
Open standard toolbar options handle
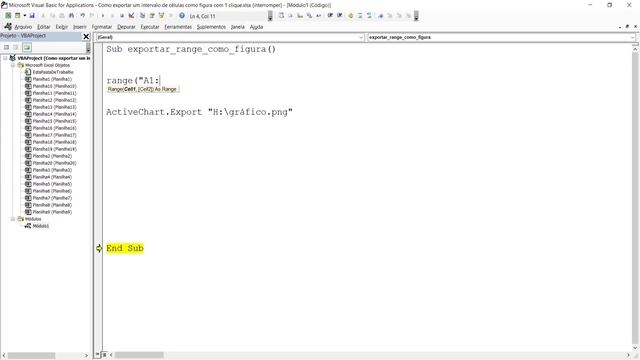(x=270, y=16)
